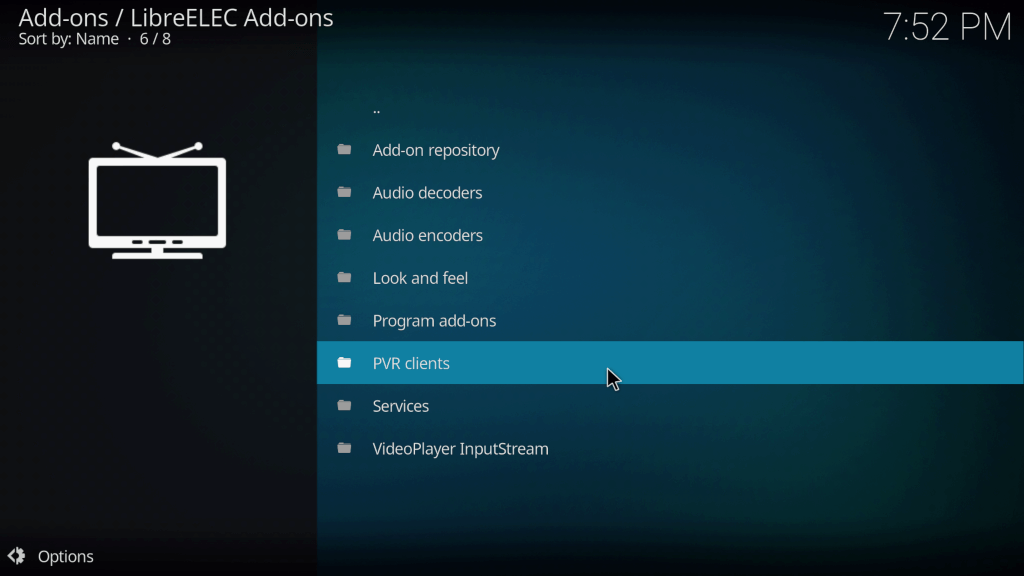Click the large TV icon in the sidebar
The image size is (1024, 576).
pyautogui.click(x=157, y=201)
